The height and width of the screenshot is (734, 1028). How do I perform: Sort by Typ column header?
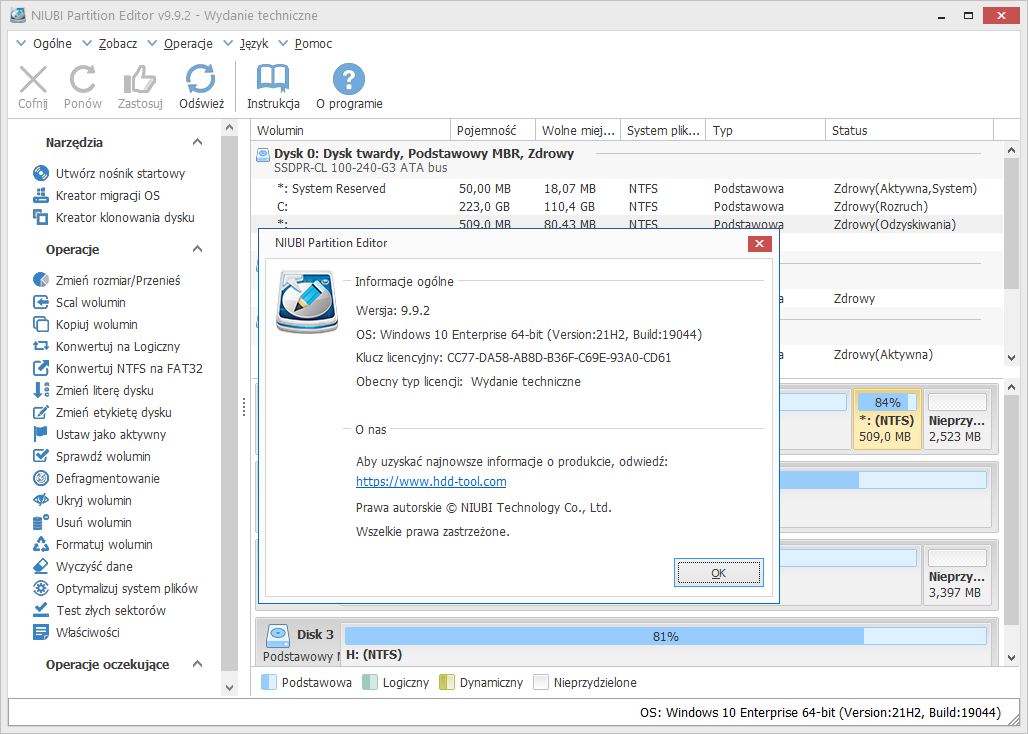point(766,130)
